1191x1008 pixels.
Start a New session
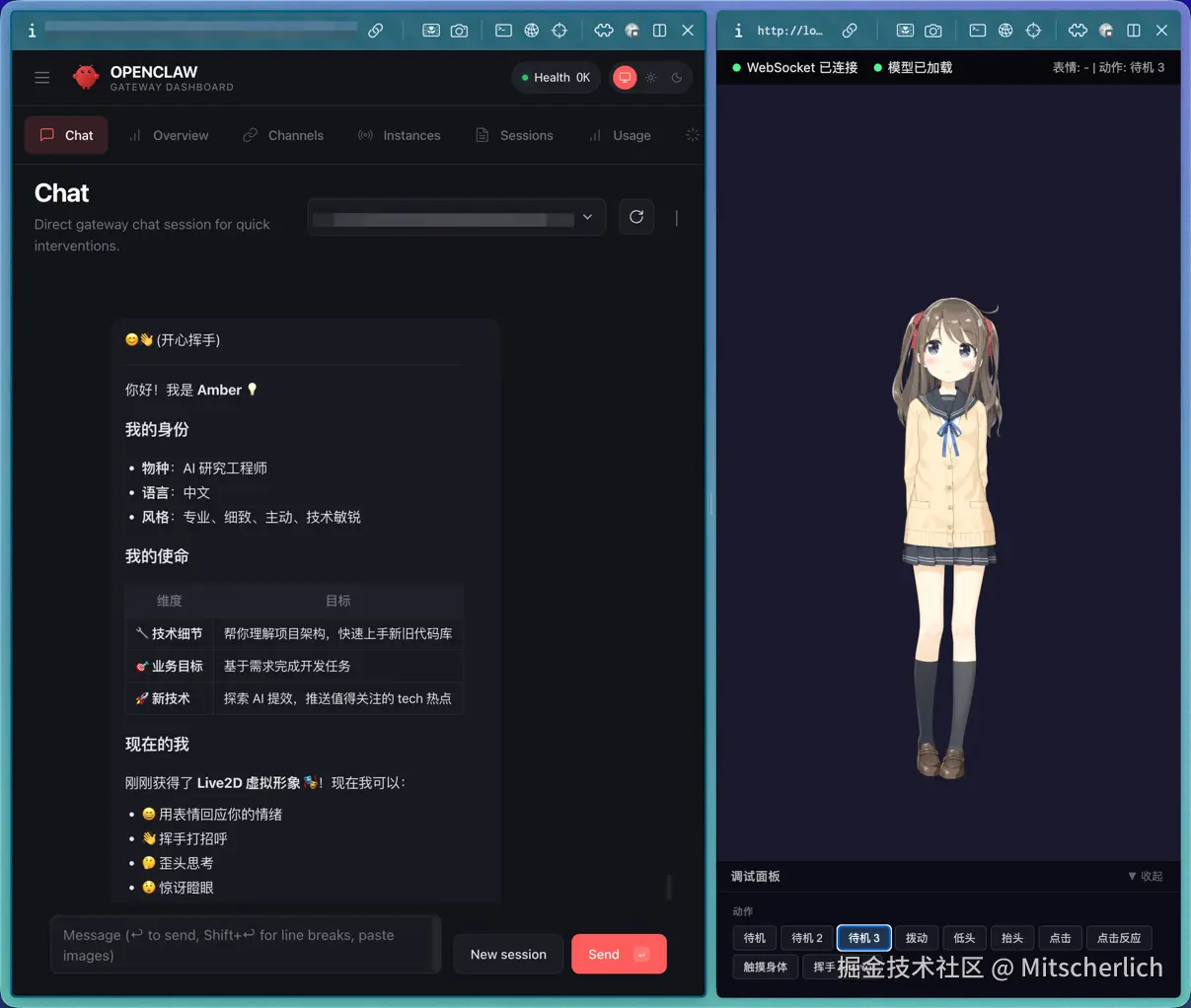click(x=508, y=954)
